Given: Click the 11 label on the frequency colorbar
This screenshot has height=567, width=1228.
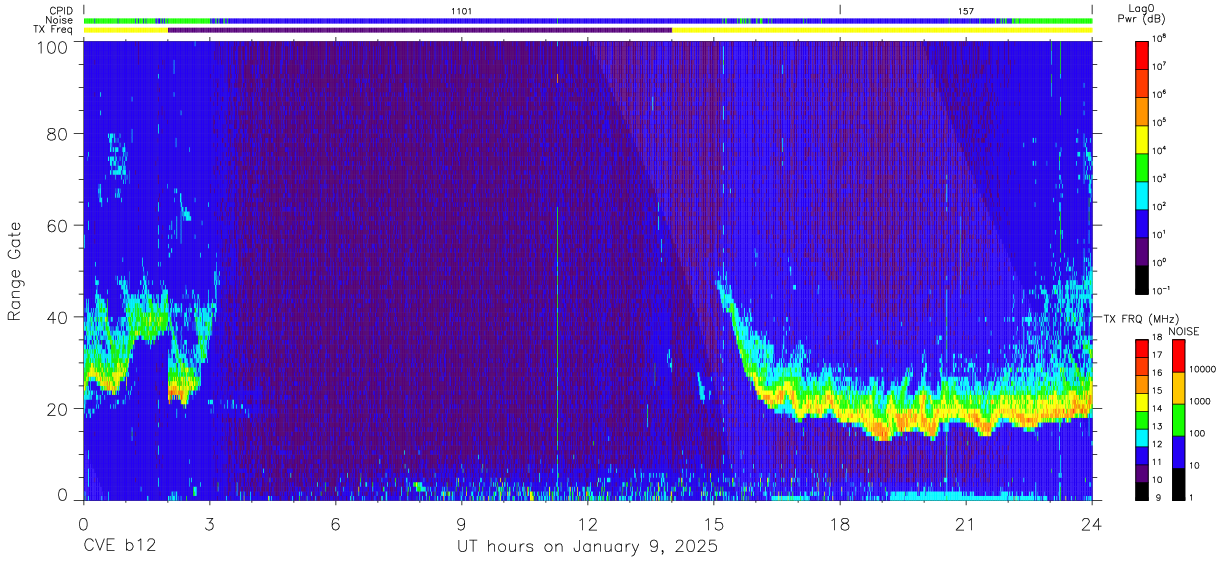Looking at the screenshot, I should (x=1157, y=463).
